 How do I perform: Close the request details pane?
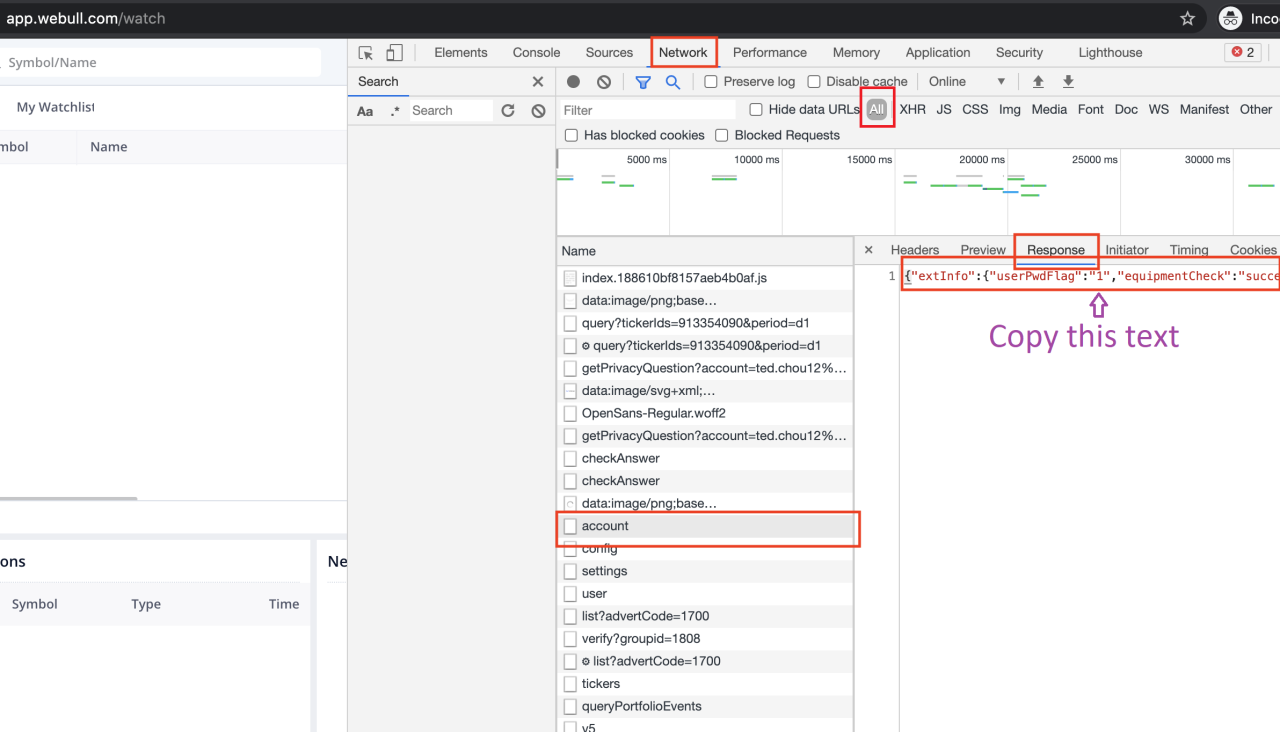coord(868,250)
